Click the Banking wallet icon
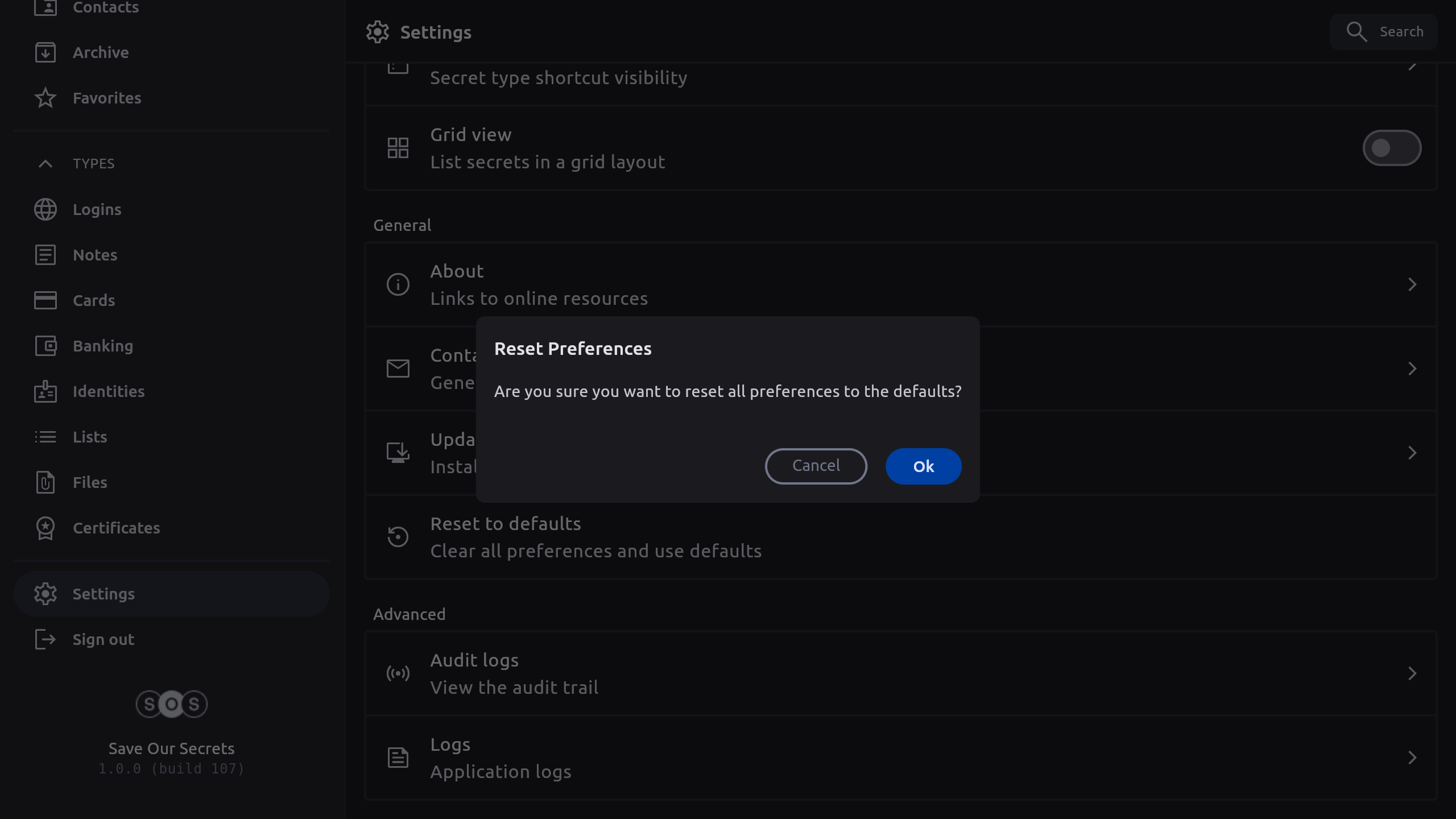Image resolution: width=1456 pixels, height=819 pixels. [x=45, y=346]
